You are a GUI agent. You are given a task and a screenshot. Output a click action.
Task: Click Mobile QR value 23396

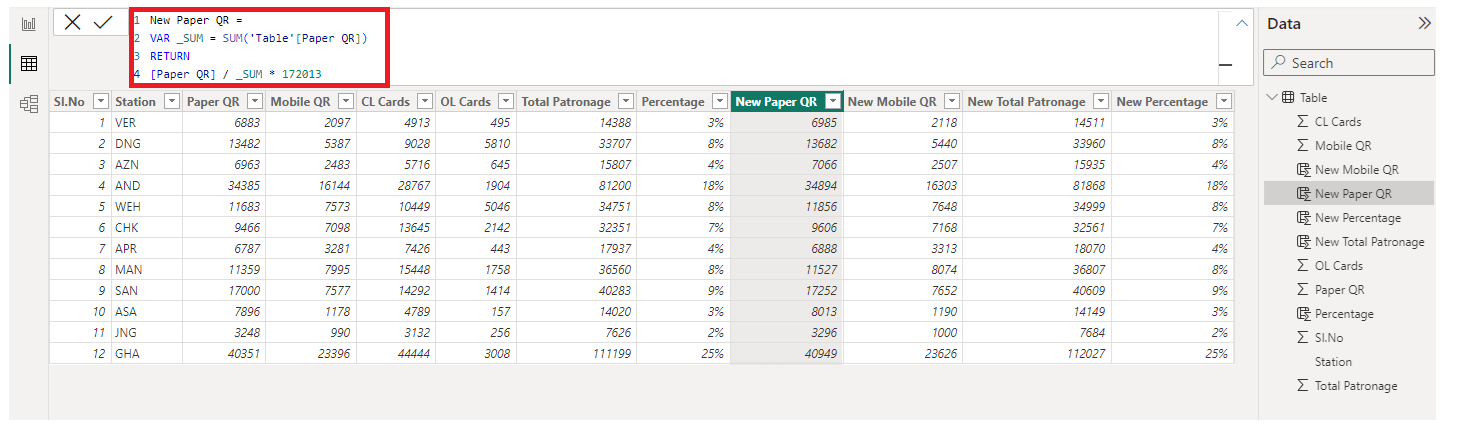pyautogui.click(x=311, y=354)
